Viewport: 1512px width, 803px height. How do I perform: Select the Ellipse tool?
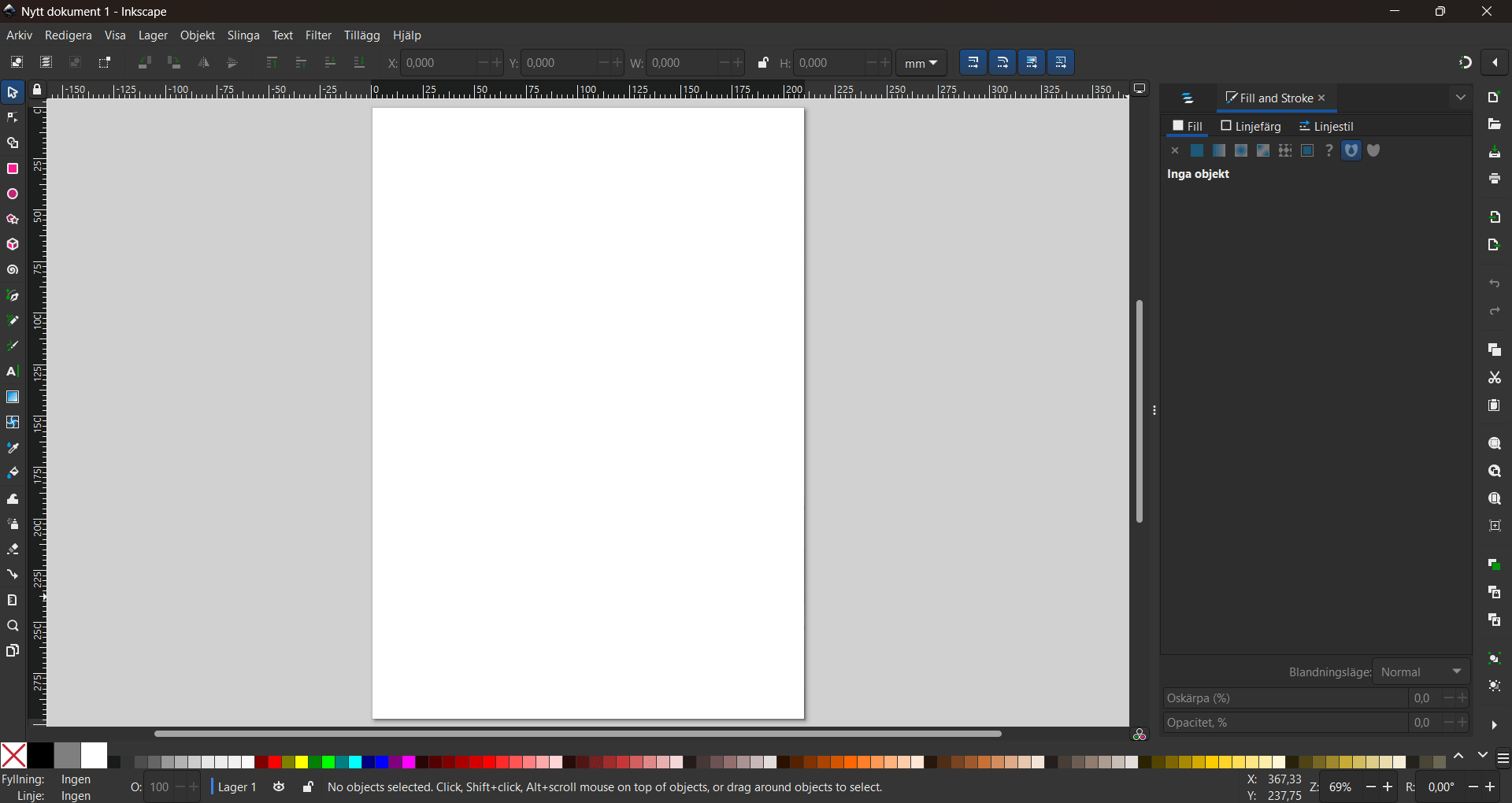tap(13, 194)
